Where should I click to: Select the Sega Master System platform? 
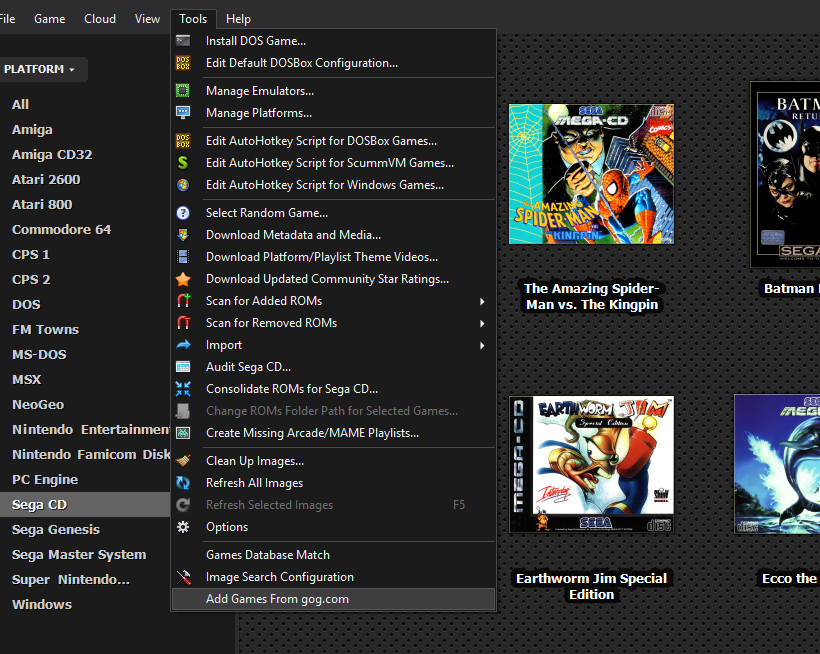[x=79, y=555]
